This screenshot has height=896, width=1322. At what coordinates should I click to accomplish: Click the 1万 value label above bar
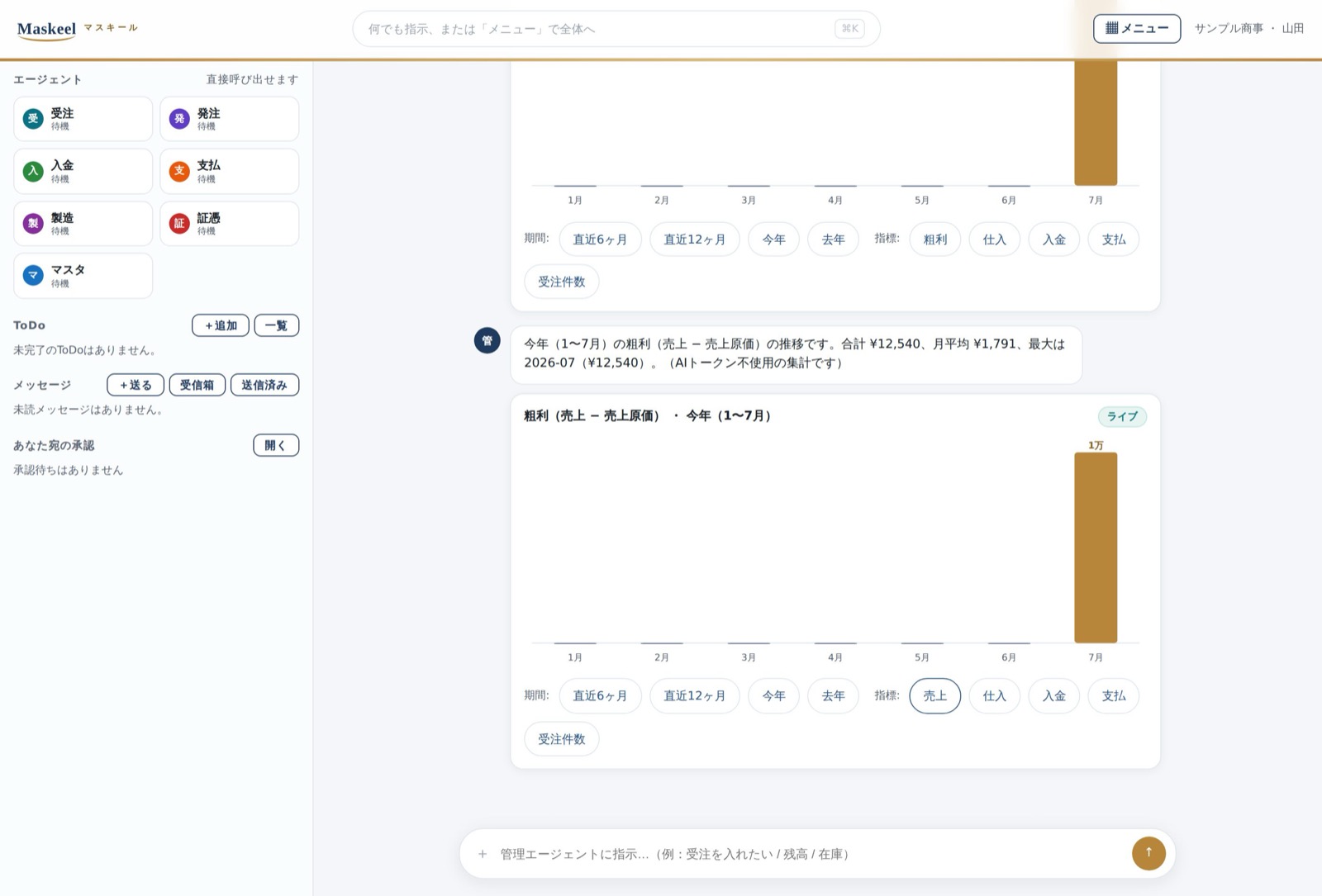tap(1096, 445)
